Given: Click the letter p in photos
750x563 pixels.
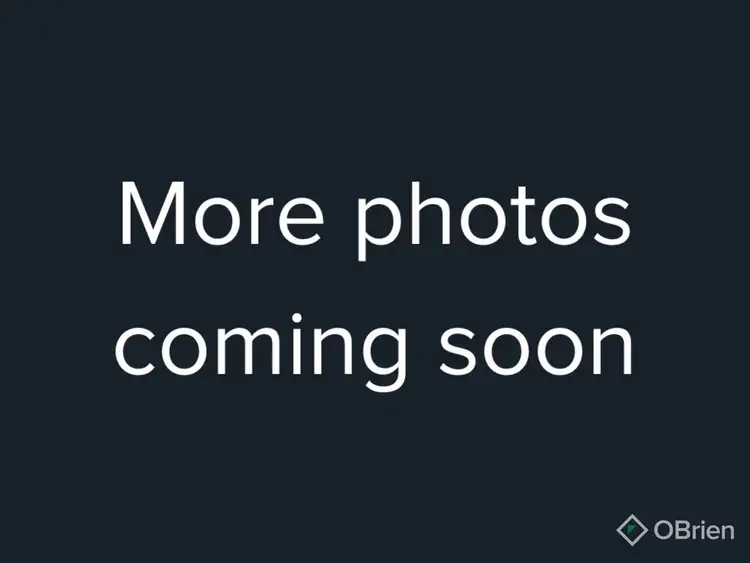Looking at the screenshot, I should (x=380, y=229).
